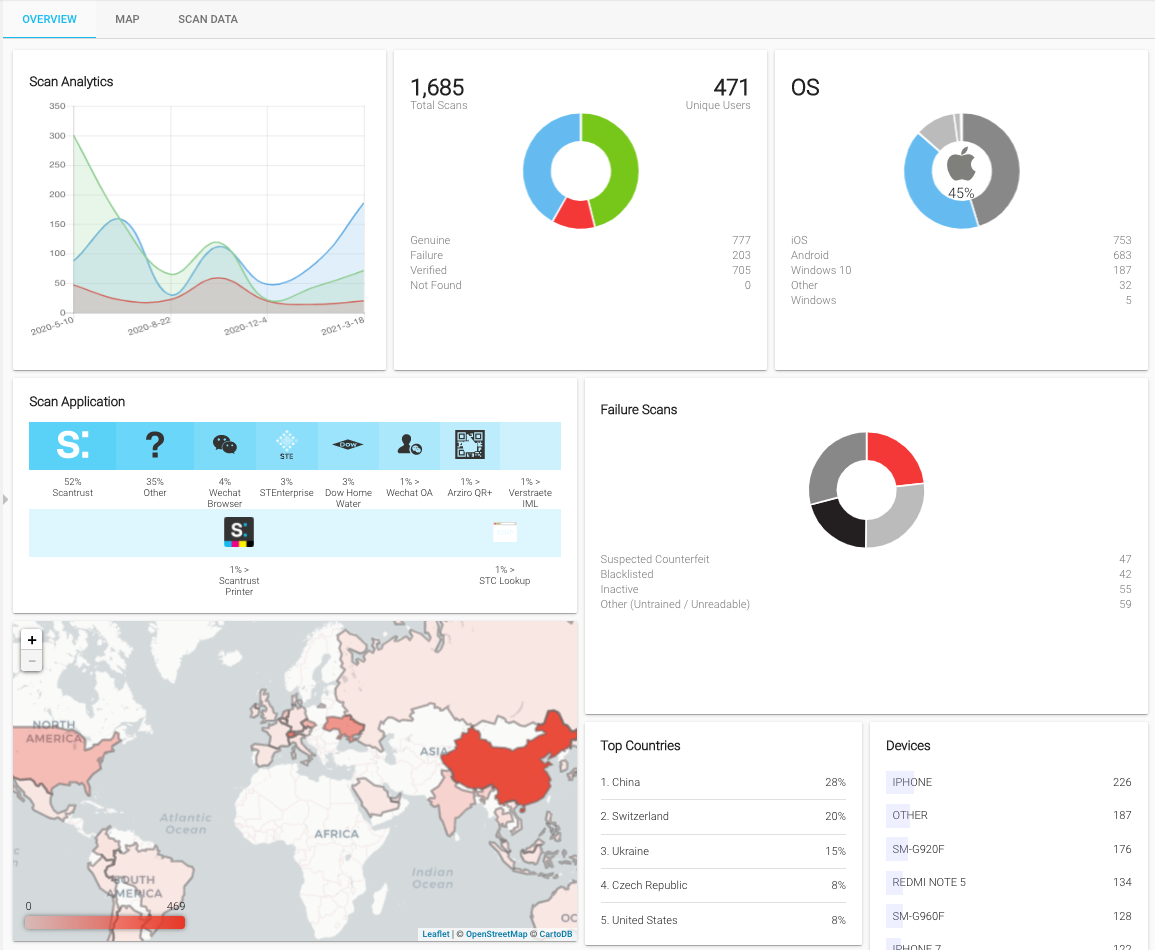
Task: Click the question mark Other icon
Action: click(x=155, y=445)
